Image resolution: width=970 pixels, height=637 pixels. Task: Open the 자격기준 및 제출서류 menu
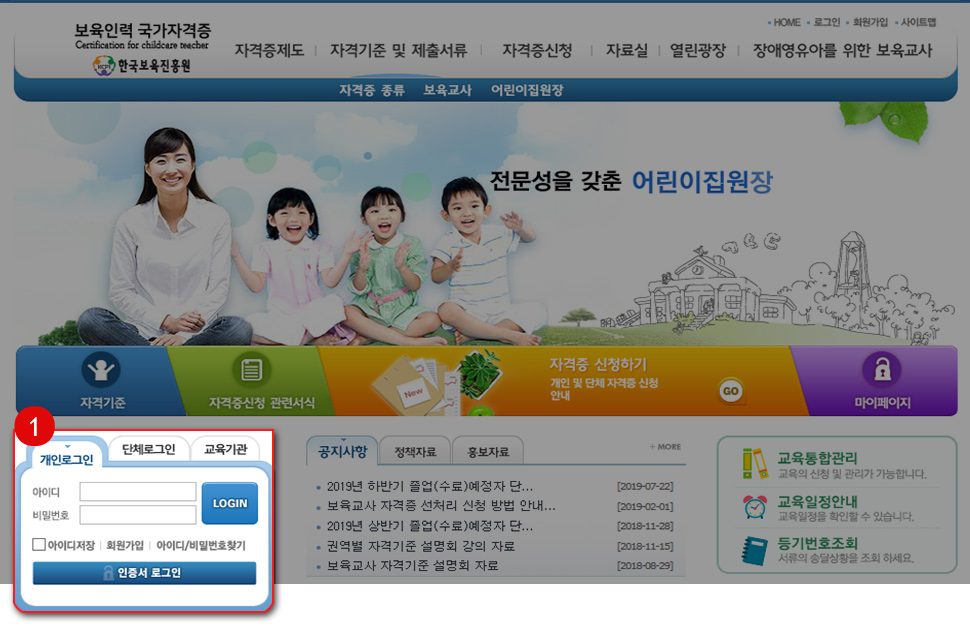[397, 49]
